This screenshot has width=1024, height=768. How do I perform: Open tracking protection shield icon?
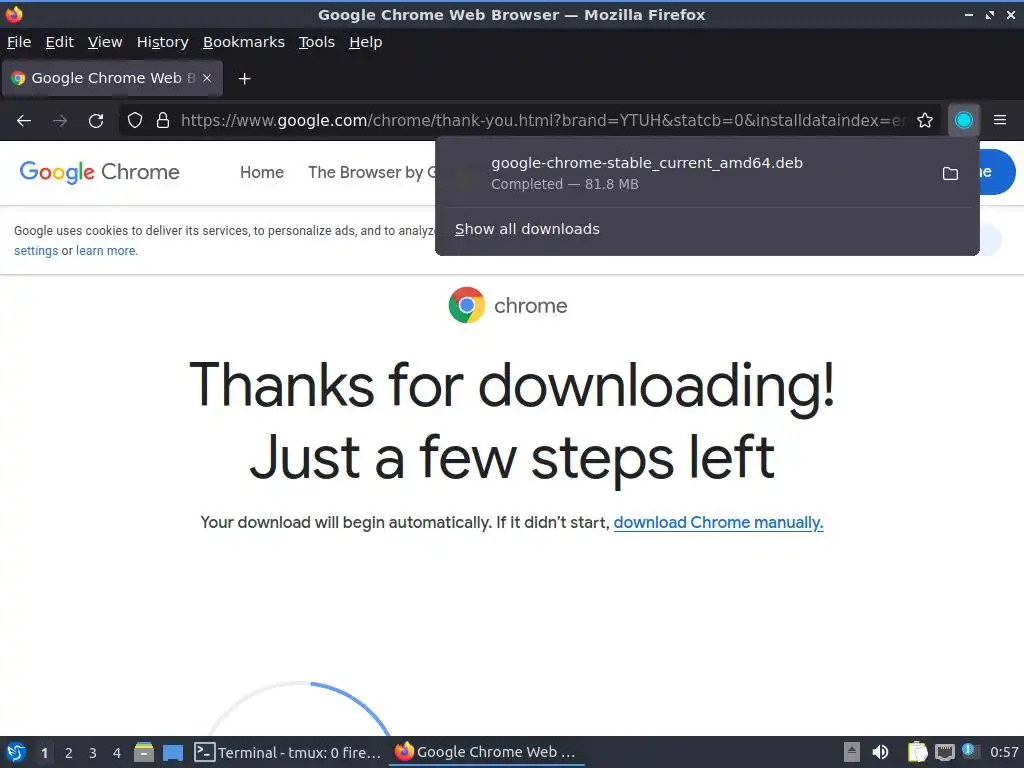click(x=135, y=120)
